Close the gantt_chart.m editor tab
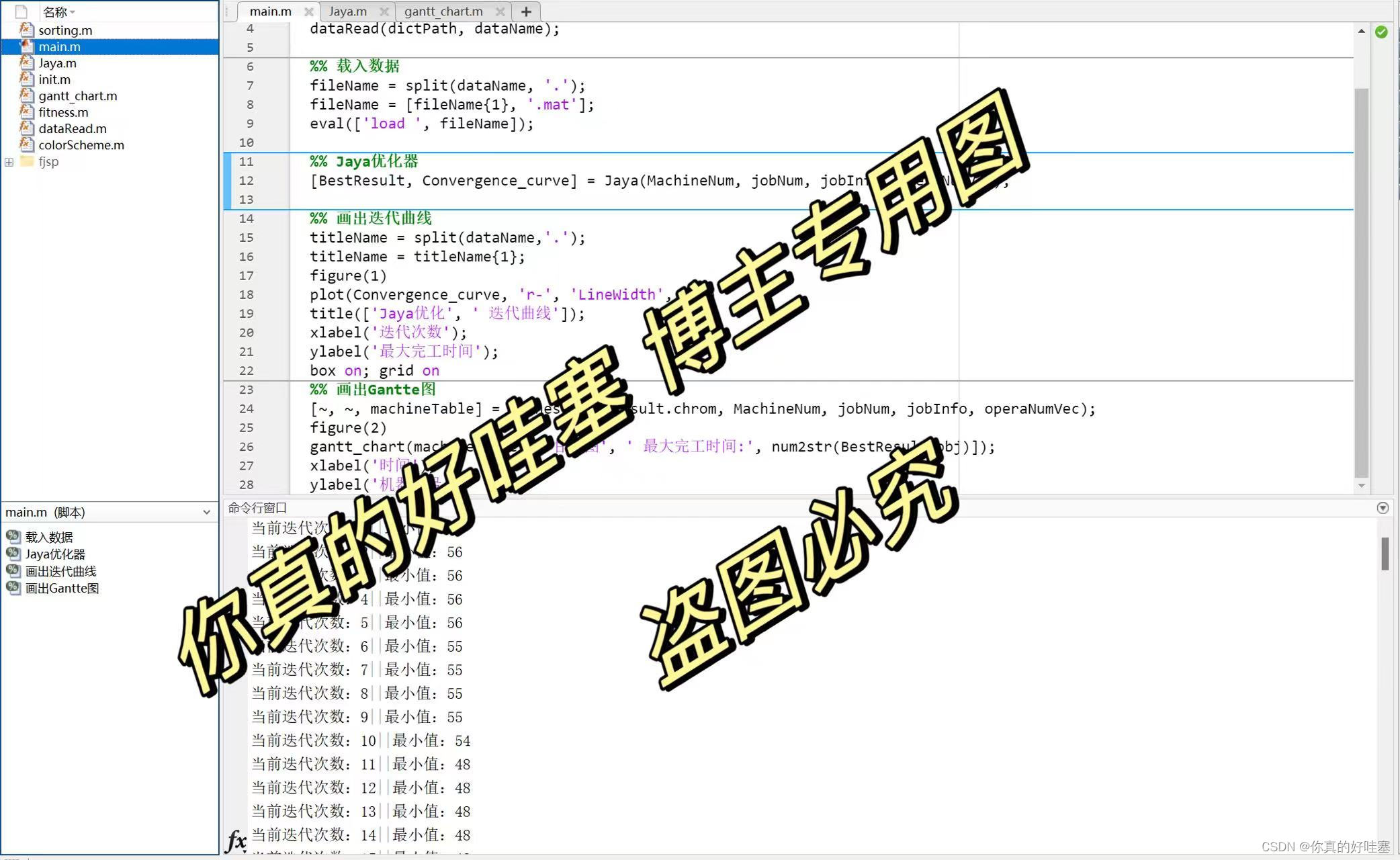This screenshot has width=1400, height=860. [x=500, y=11]
